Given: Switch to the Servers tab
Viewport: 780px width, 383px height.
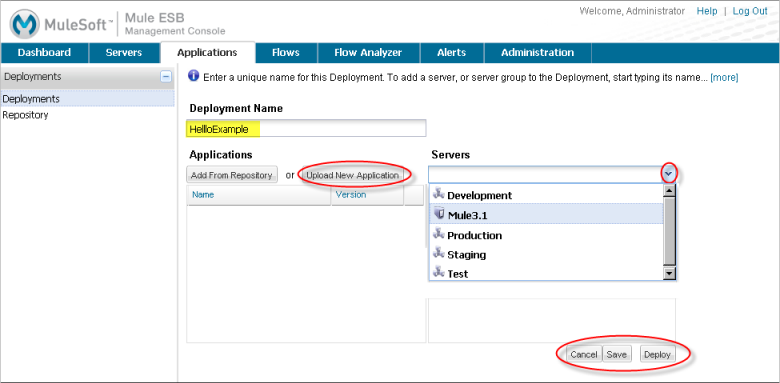Looking at the screenshot, I should pos(124,52).
